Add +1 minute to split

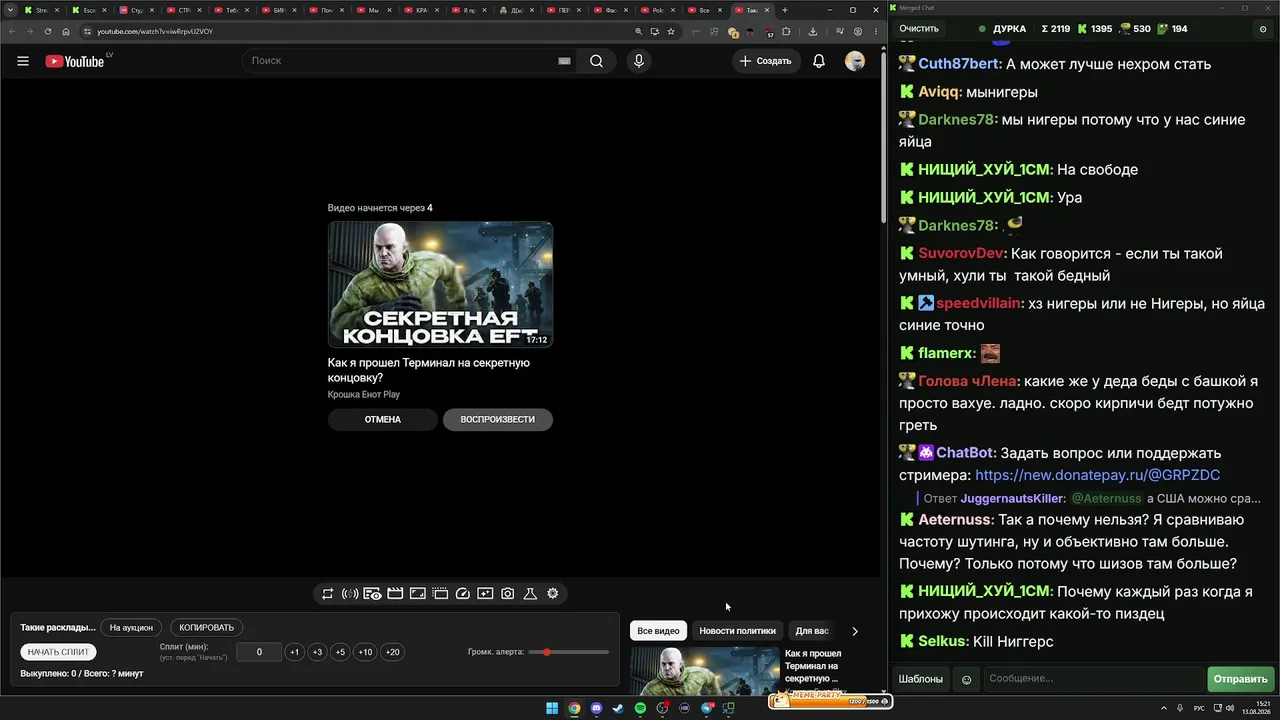tap(294, 652)
